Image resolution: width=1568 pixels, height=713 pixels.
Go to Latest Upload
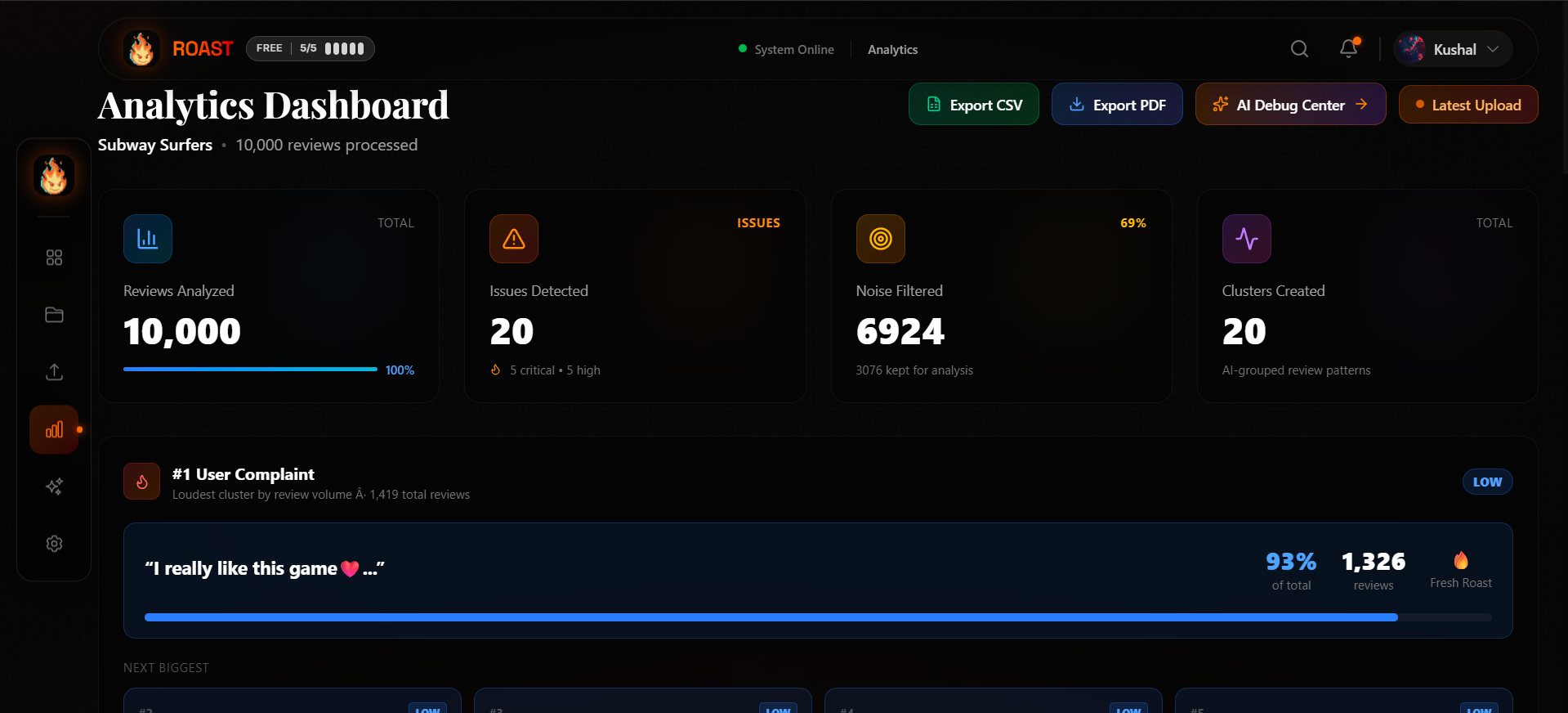[x=1468, y=105]
